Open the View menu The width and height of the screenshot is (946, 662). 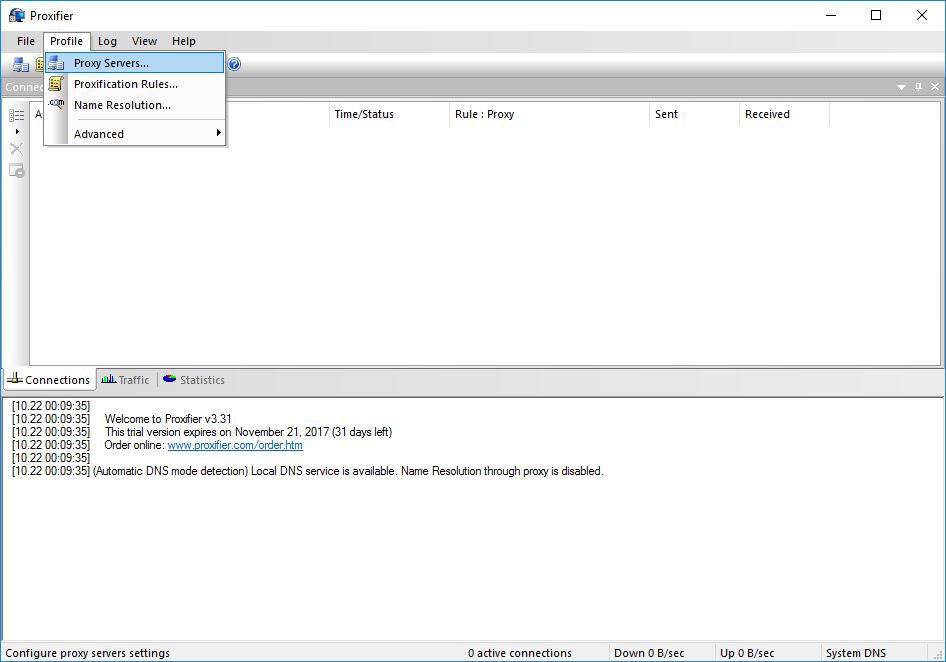tap(144, 41)
